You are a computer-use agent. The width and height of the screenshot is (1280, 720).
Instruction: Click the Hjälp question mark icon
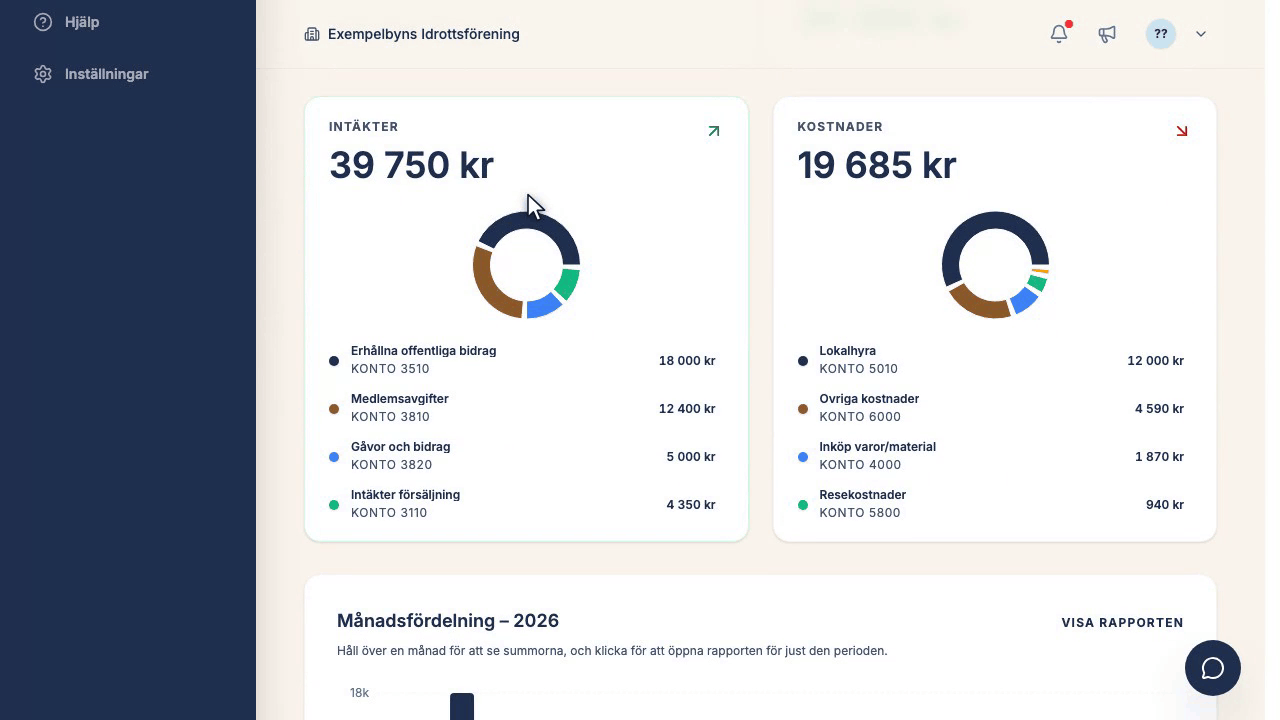(43, 22)
